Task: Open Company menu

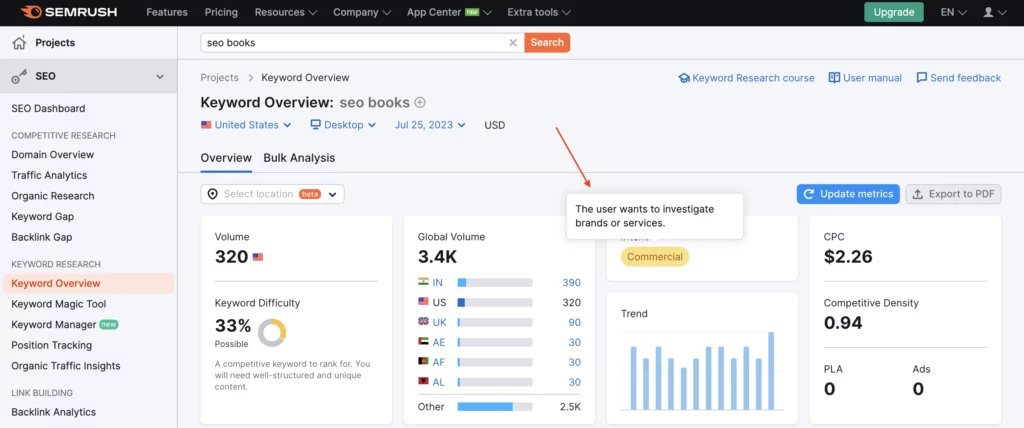Action: click(362, 12)
